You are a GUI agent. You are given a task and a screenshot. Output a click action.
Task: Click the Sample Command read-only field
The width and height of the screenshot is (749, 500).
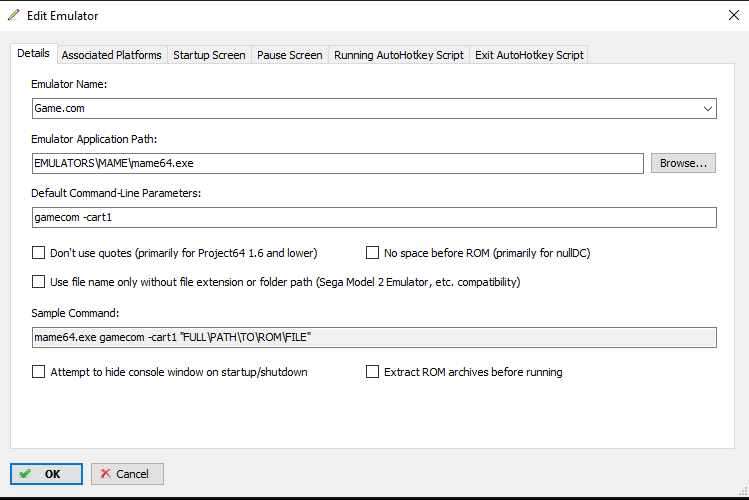click(374, 338)
